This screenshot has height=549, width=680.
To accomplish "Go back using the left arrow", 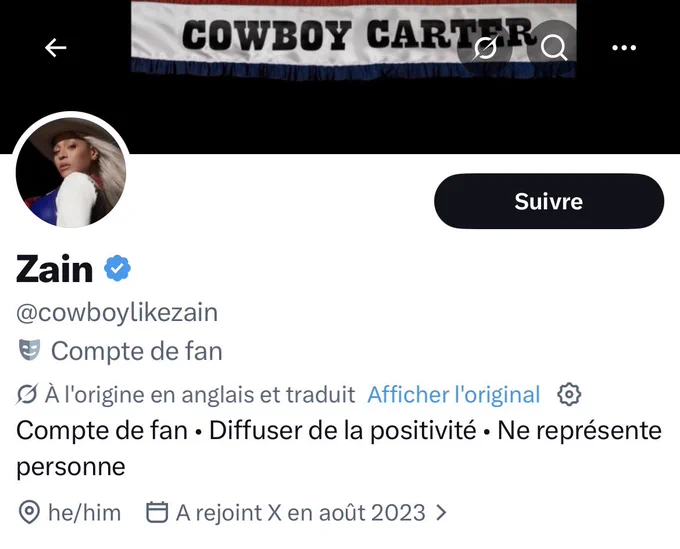I will [56, 48].
